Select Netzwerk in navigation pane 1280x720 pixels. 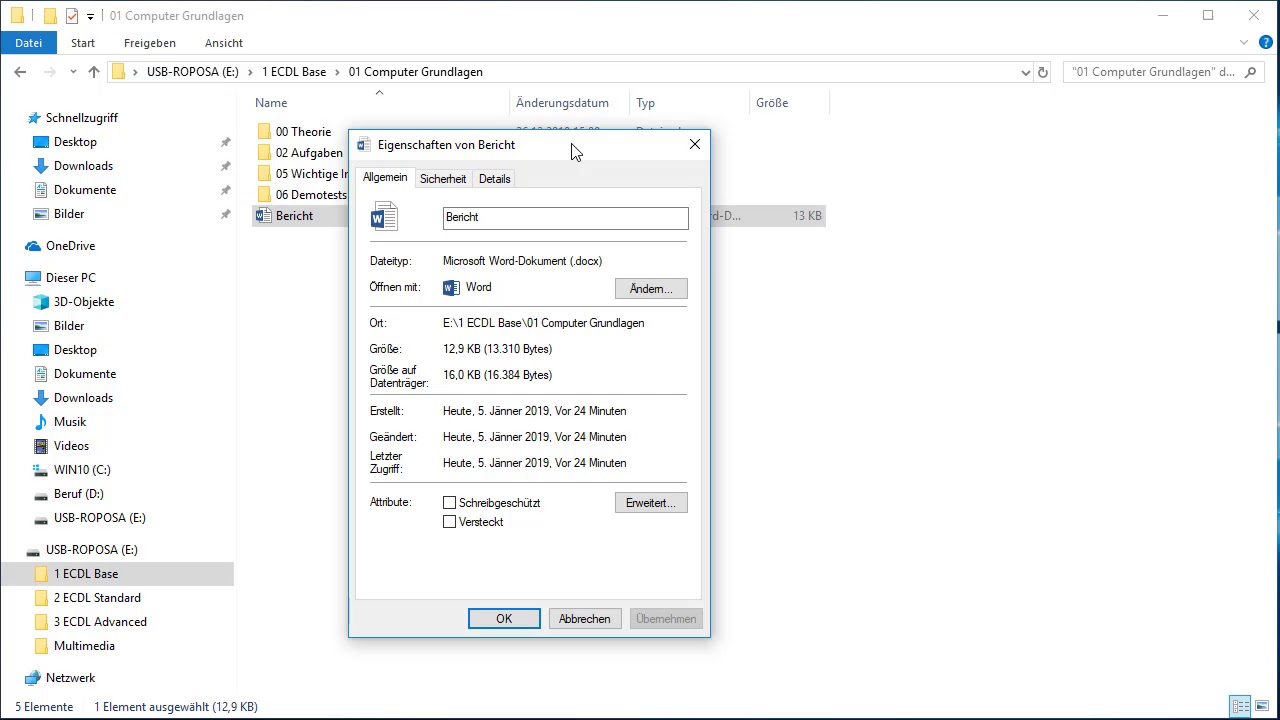tap(70, 678)
